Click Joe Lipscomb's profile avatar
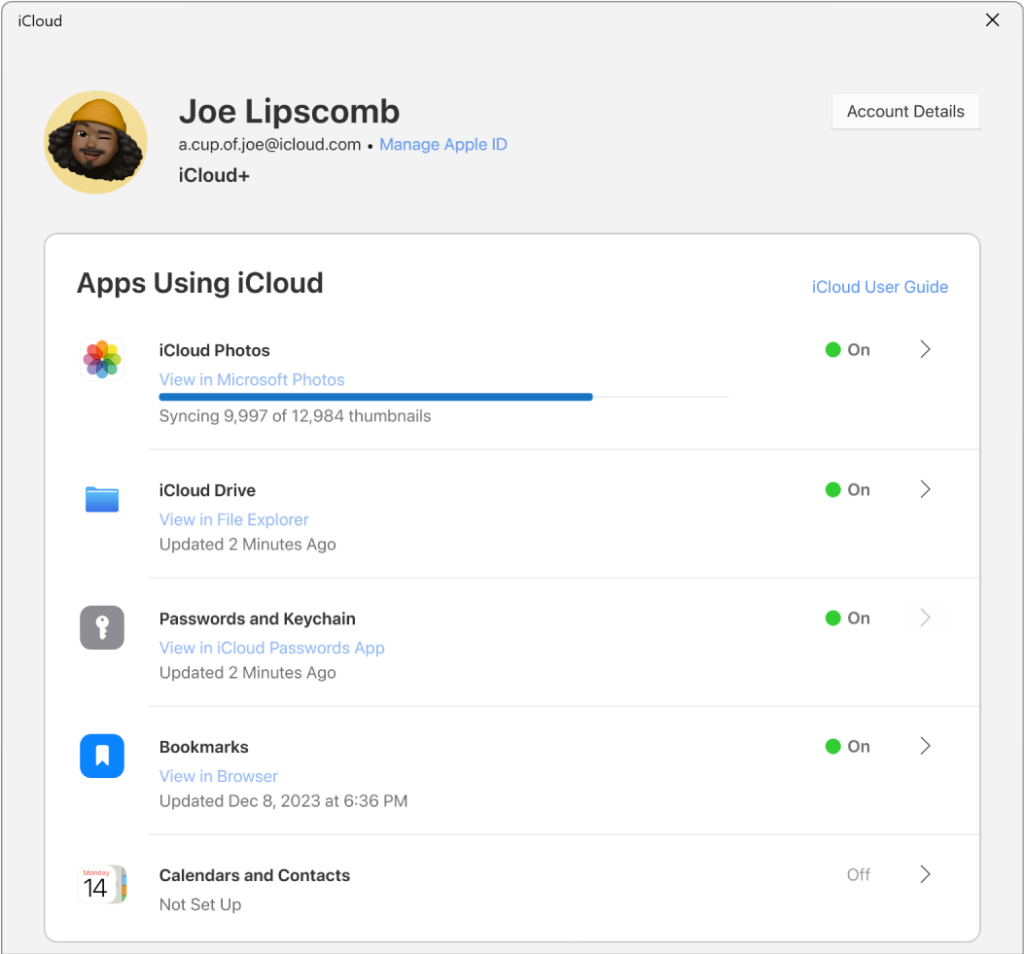The image size is (1024, 954). [x=96, y=142]
